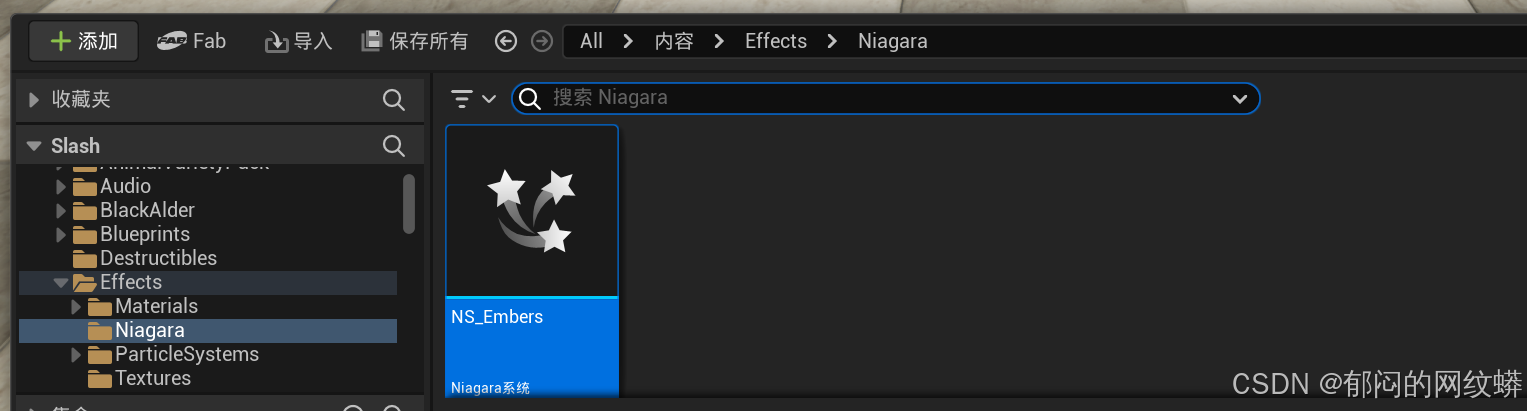The height and width of the screenshot is (411, 1527).
Task: Select the ParticleSystems folder
Action: point(186,354)
